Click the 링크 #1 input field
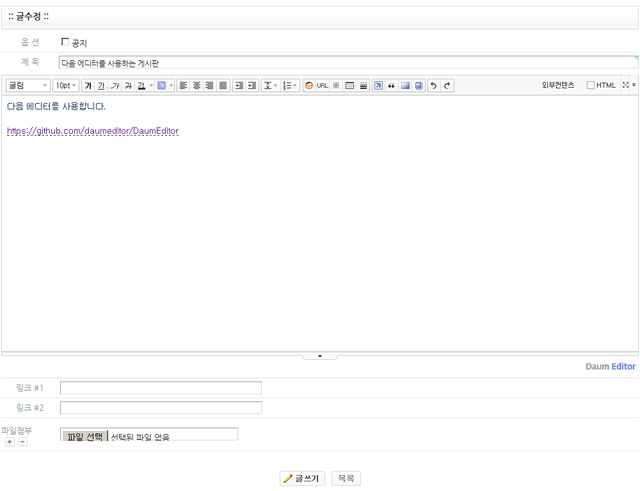 pyautogui.click(x=160, y=388)
